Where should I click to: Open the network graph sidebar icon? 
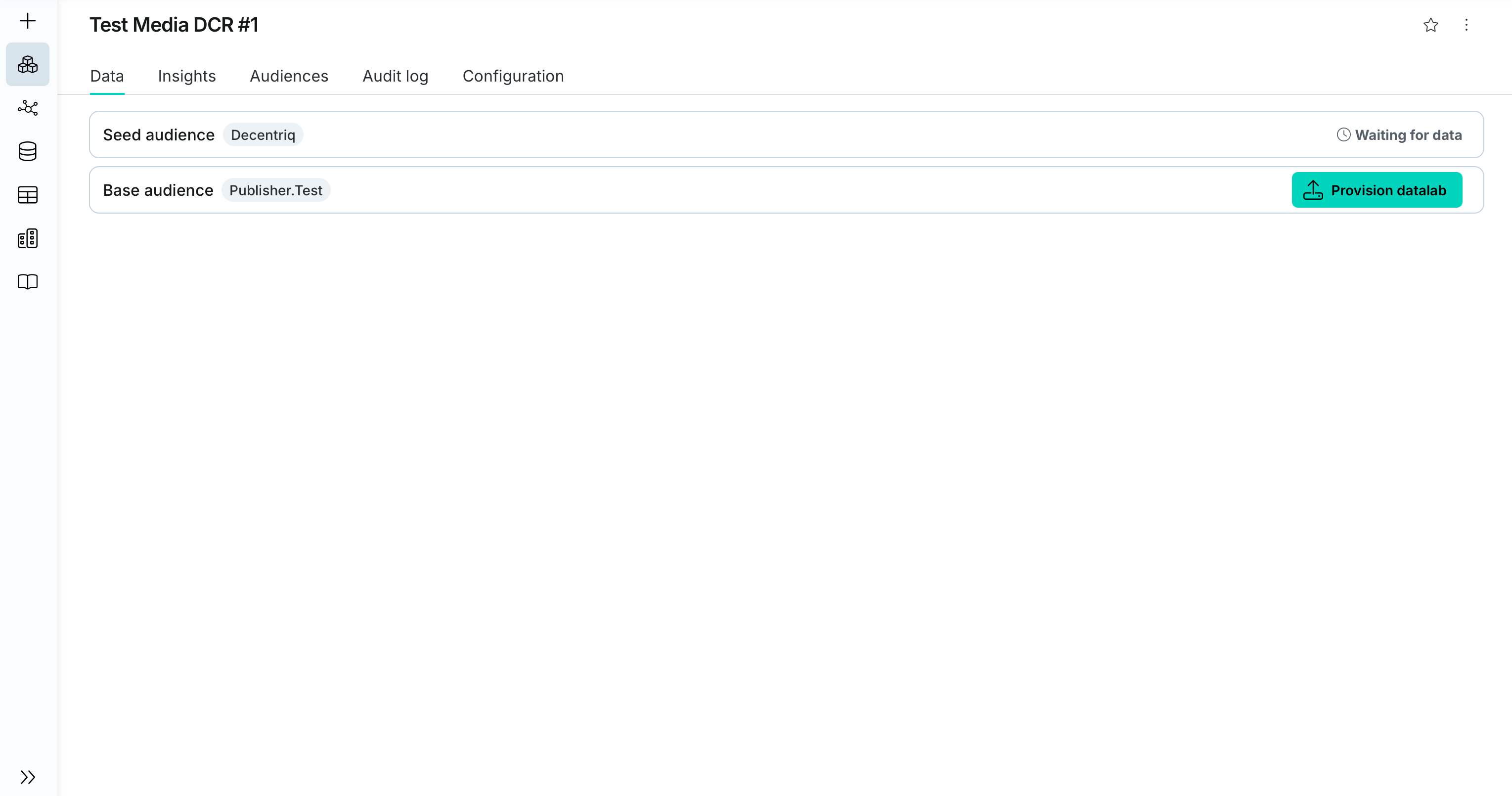(28, 108)
